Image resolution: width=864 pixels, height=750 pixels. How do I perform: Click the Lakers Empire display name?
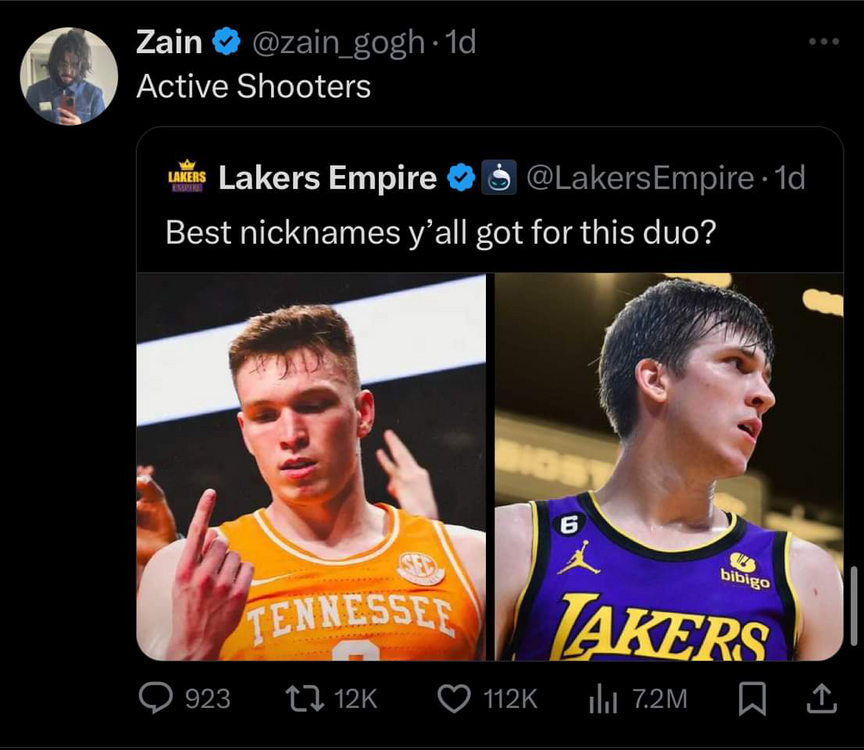327,178
